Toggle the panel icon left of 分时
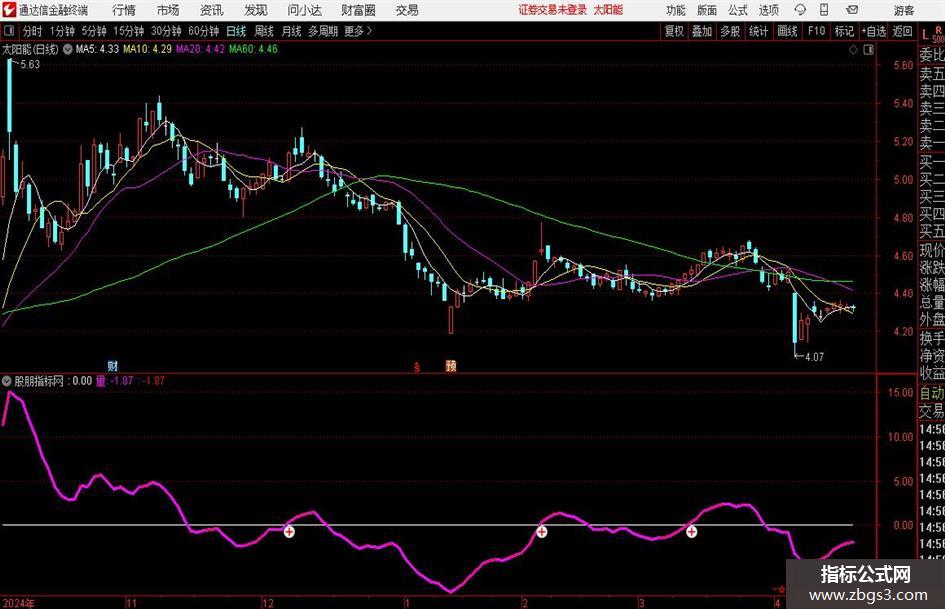945x609 pixels. point(8,31)
